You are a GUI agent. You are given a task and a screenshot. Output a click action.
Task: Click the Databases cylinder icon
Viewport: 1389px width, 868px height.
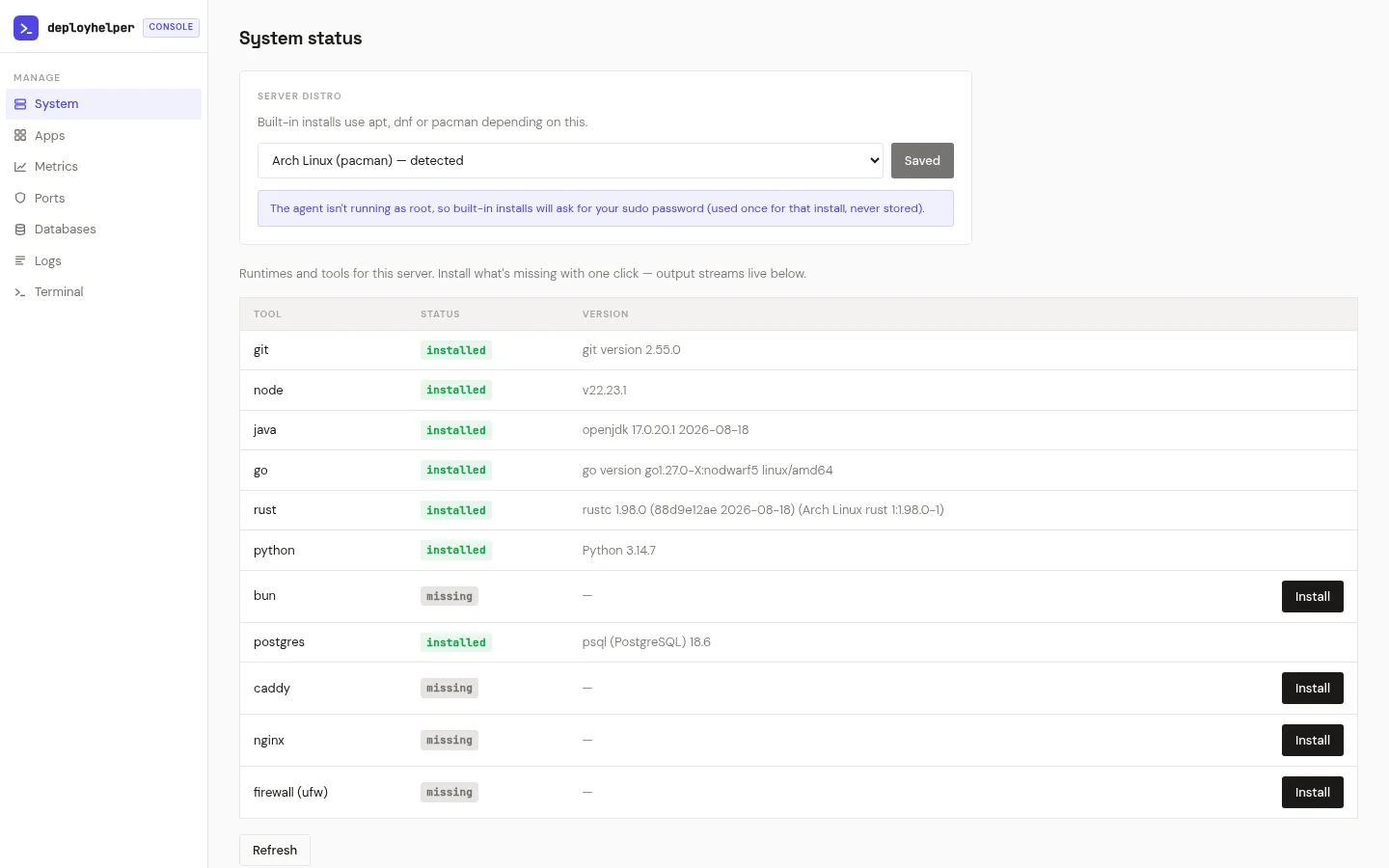[x=20, y=230]
